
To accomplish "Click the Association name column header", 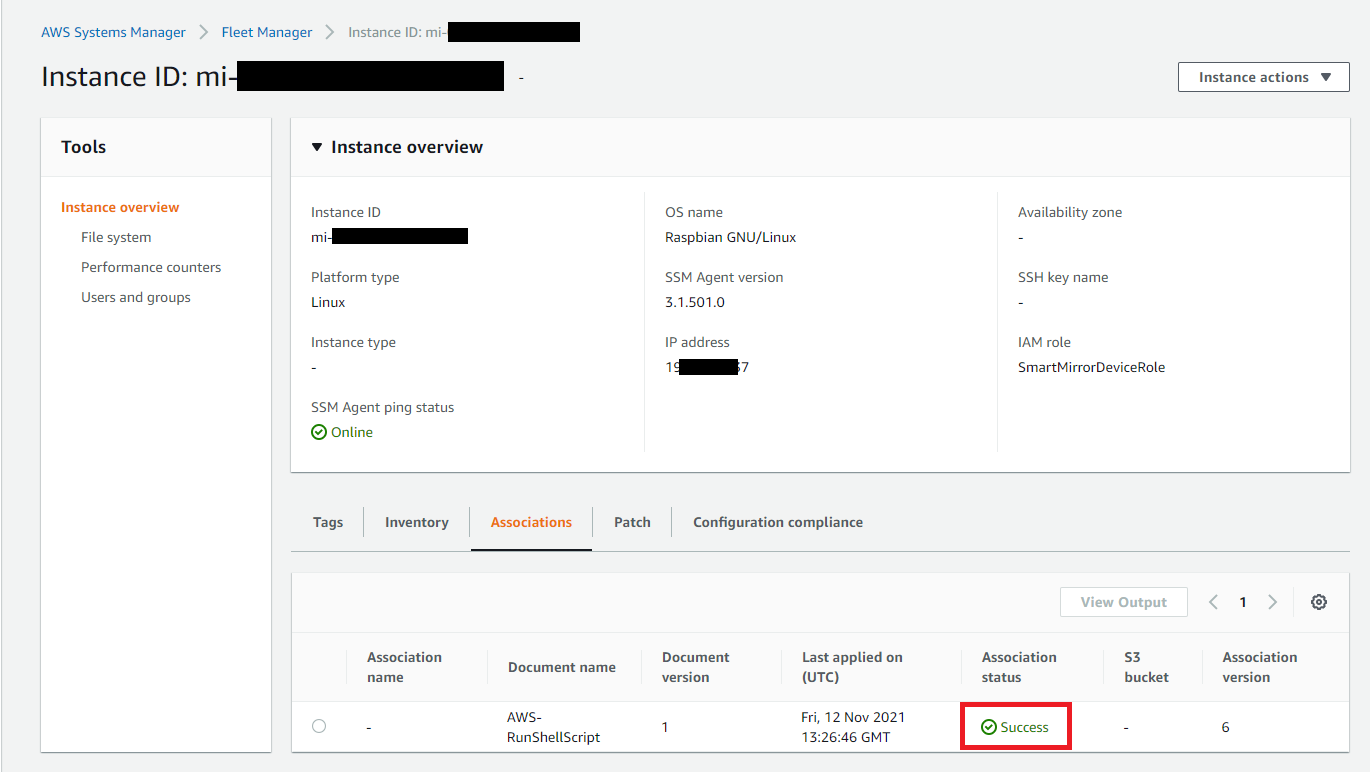I will pyautogui.click(x=404, y=667).
